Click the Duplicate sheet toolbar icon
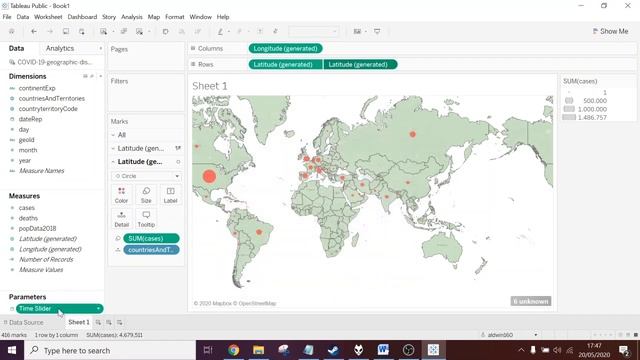Image resolution: width=640 pixels, height=360 pixels. click(124, 31)
